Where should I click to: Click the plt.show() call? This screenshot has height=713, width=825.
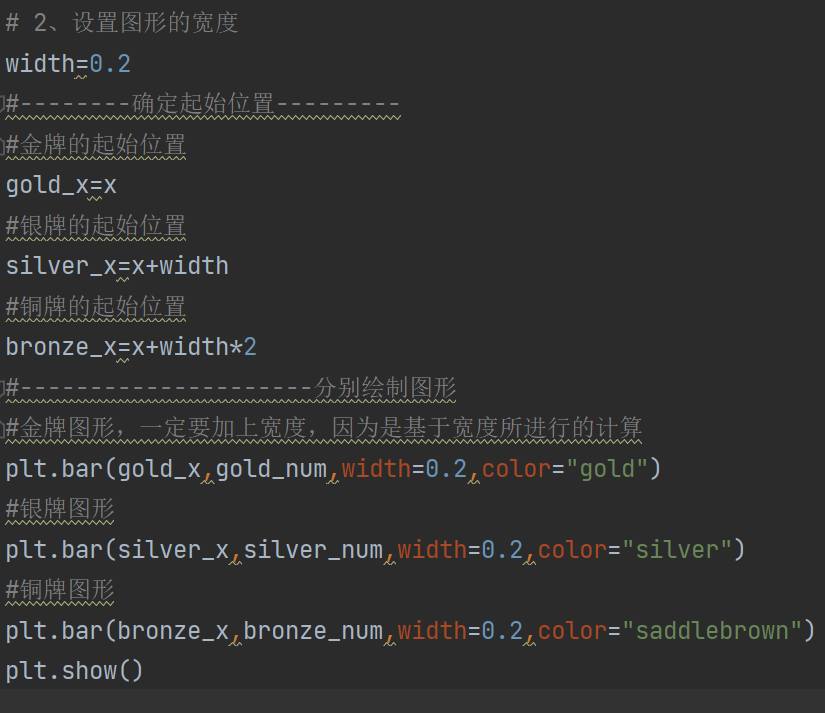(75, 670)
